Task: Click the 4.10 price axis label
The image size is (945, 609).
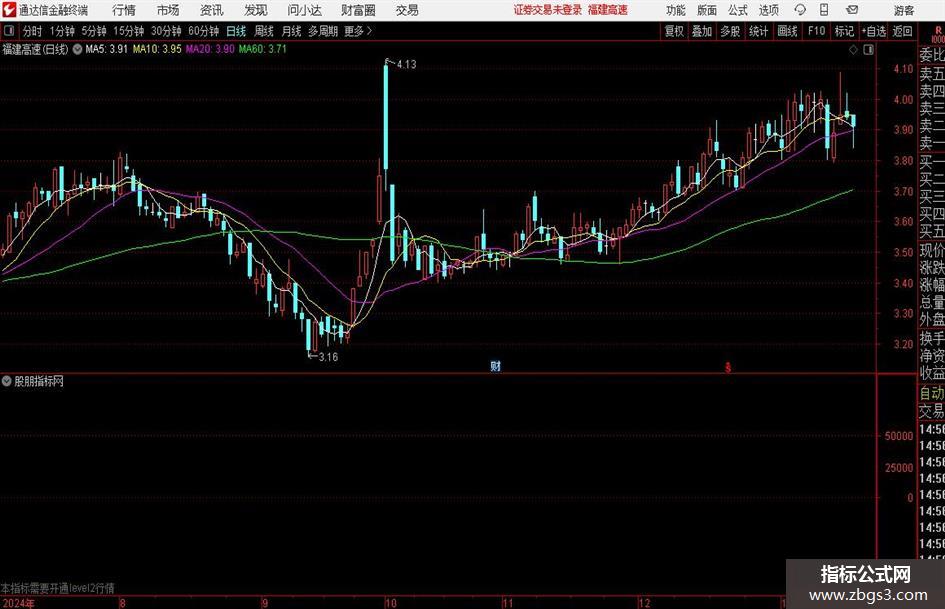Action: coord(903,69)
